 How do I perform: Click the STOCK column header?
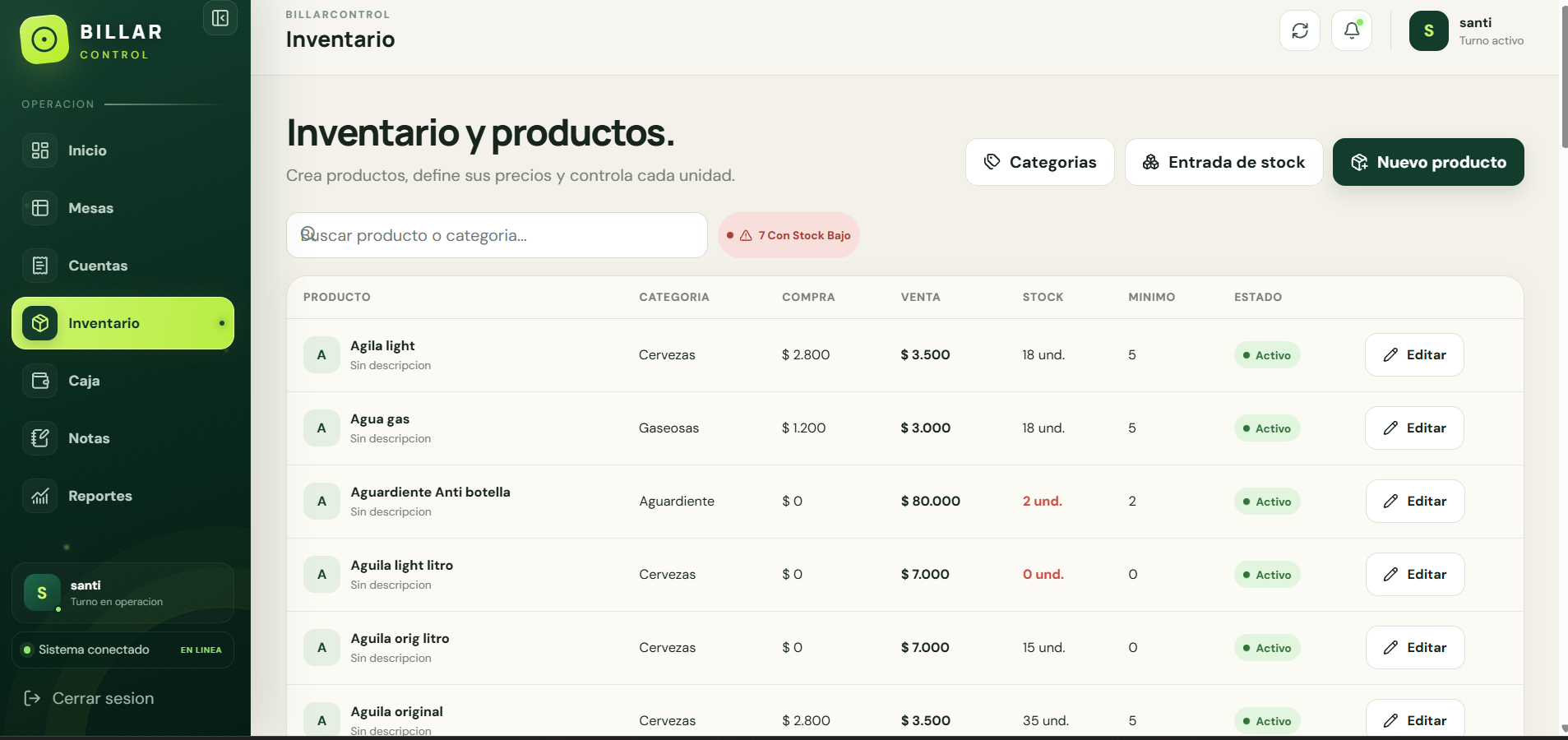point(1043,297)
